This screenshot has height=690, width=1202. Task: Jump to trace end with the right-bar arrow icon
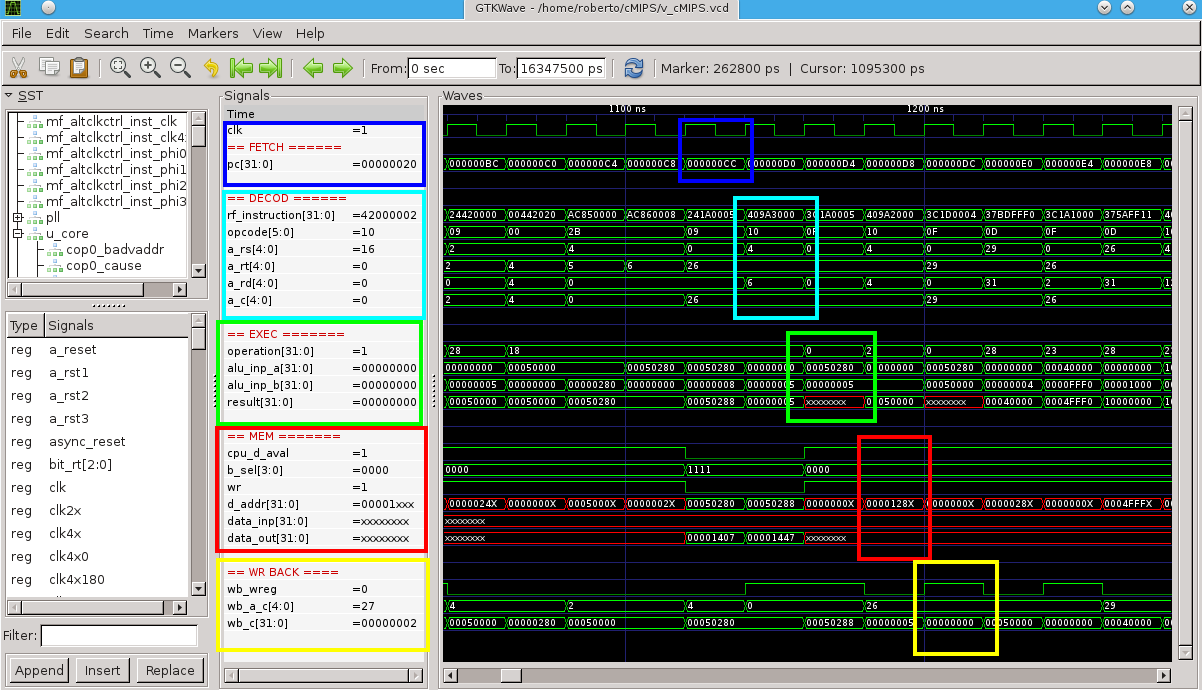(x=270, y=68)
